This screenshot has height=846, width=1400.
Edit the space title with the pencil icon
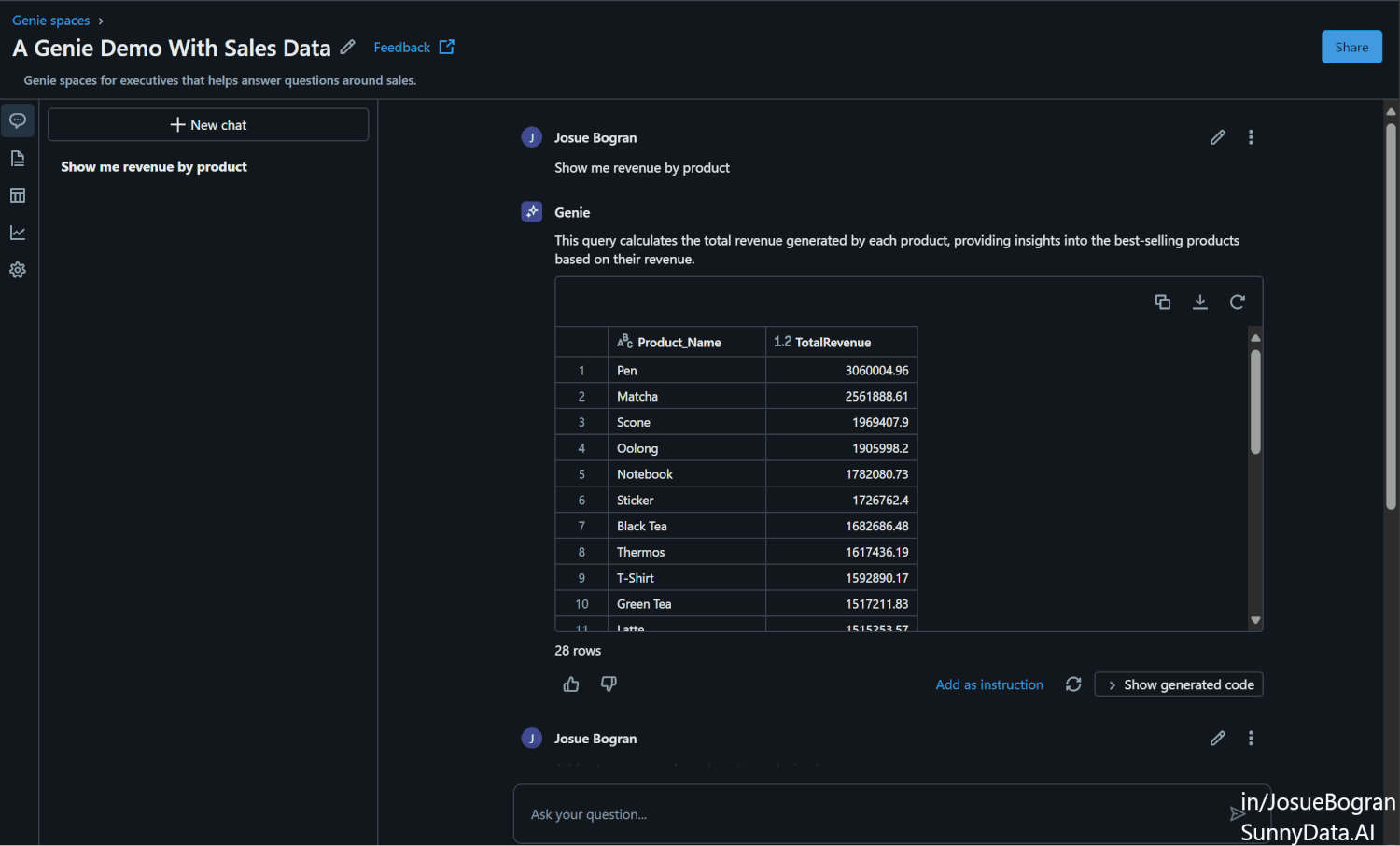click(x=347, y=46)
